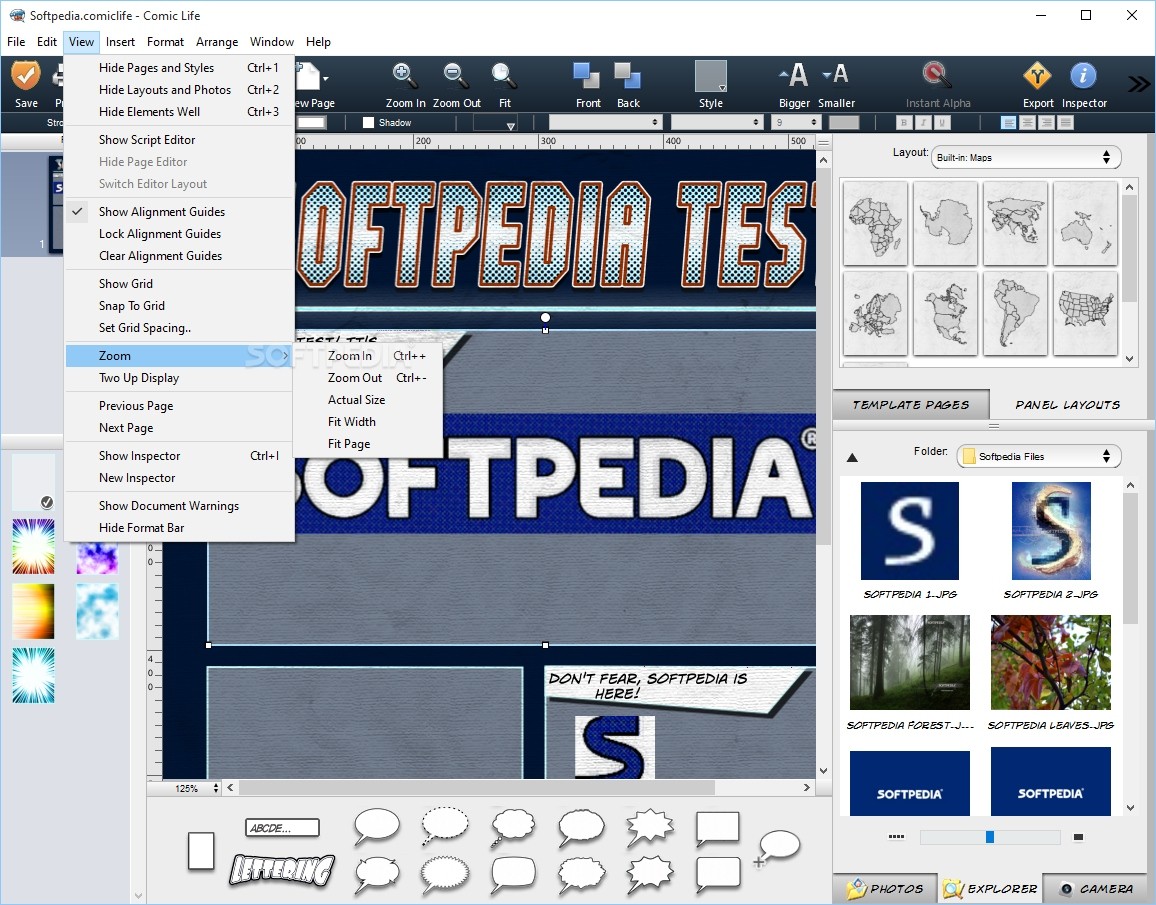Viewport: 1156px width, 905px height.
Task: Select the Antarctica map layout thumbnail
Action: tap(945, 223)
